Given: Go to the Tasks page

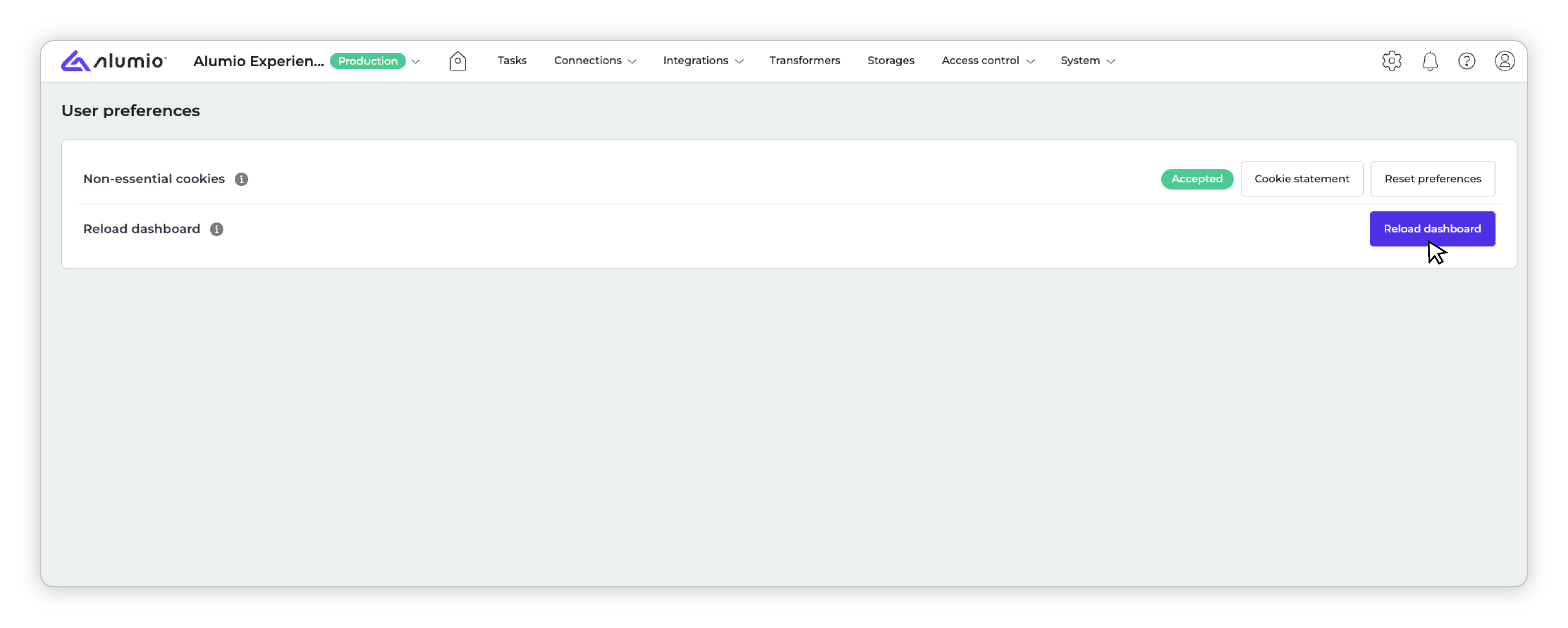Looking at the screenshot, I should point(511,60).
